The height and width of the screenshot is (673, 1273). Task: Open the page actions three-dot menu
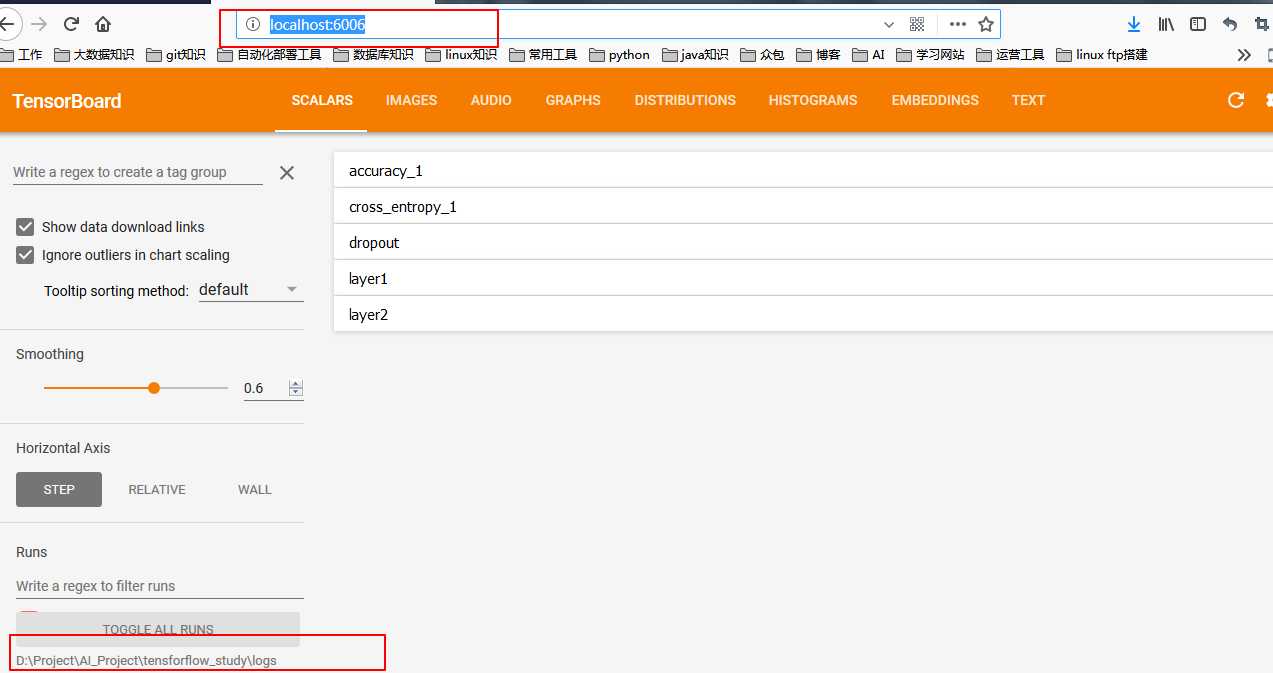(957, 24)
